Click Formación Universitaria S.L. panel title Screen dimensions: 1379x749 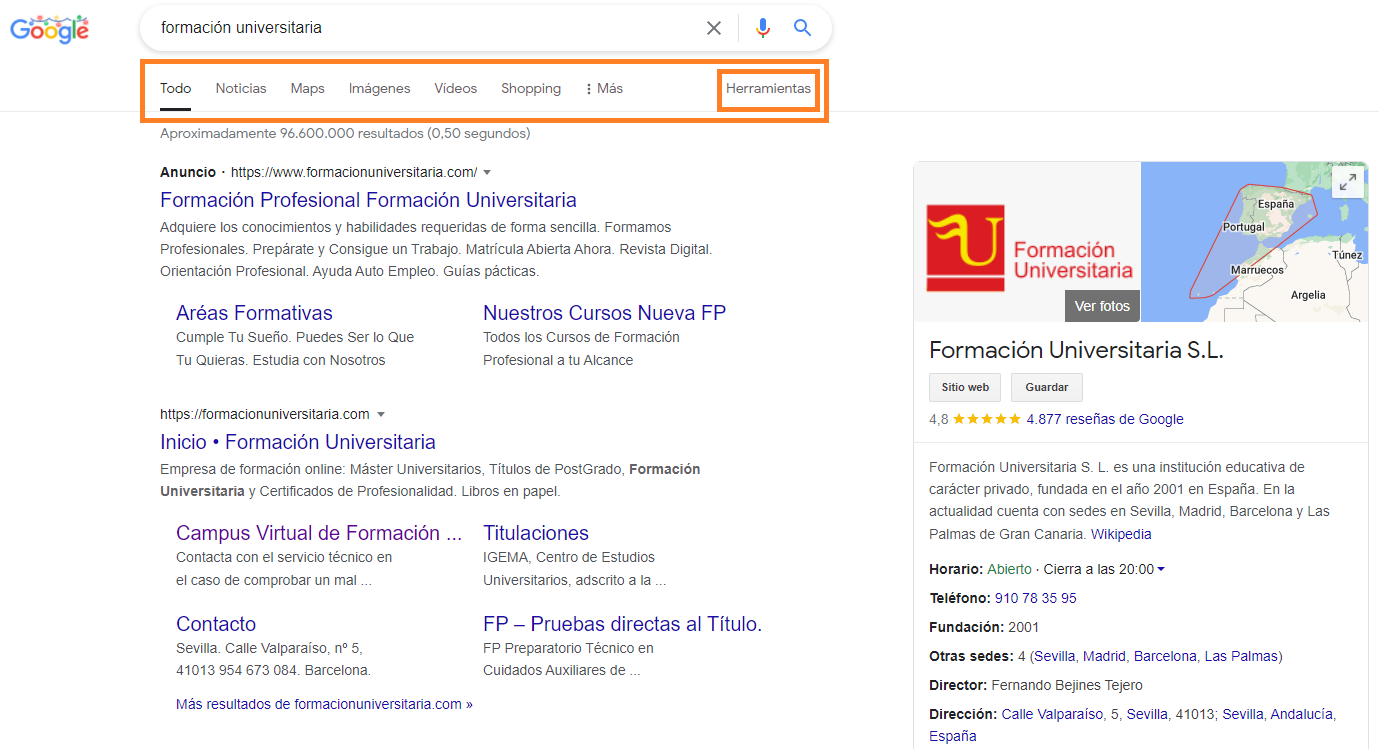tap(1076, 350)
